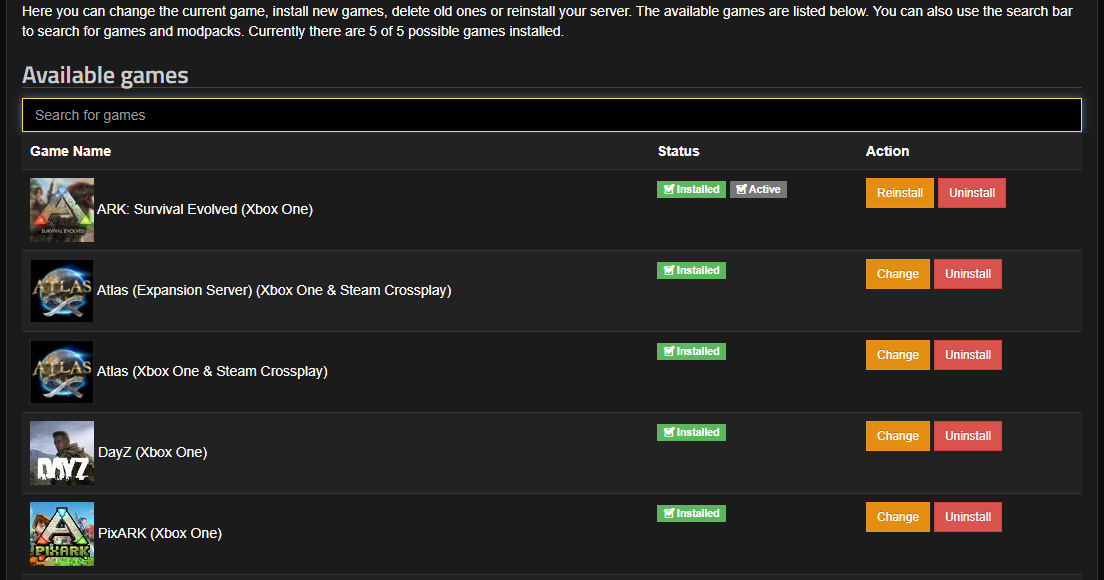
Task: Uninstall Atlas Expansion Server
Action: coord(967,274)
